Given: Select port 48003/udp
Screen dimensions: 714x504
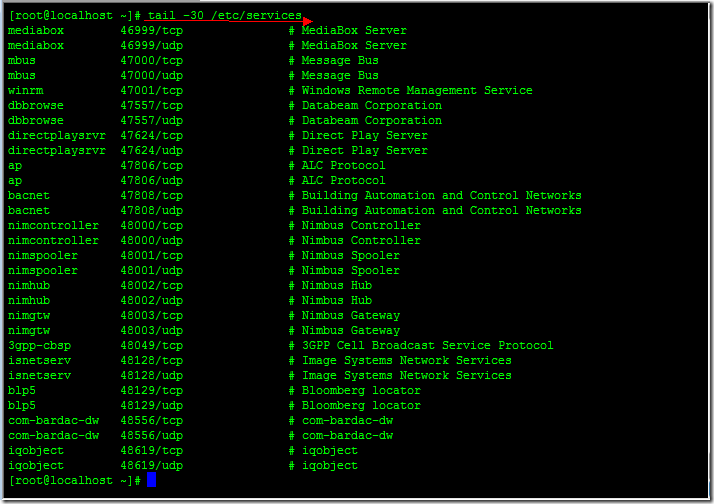Looking at the screenshot, I should click(152, 331).
